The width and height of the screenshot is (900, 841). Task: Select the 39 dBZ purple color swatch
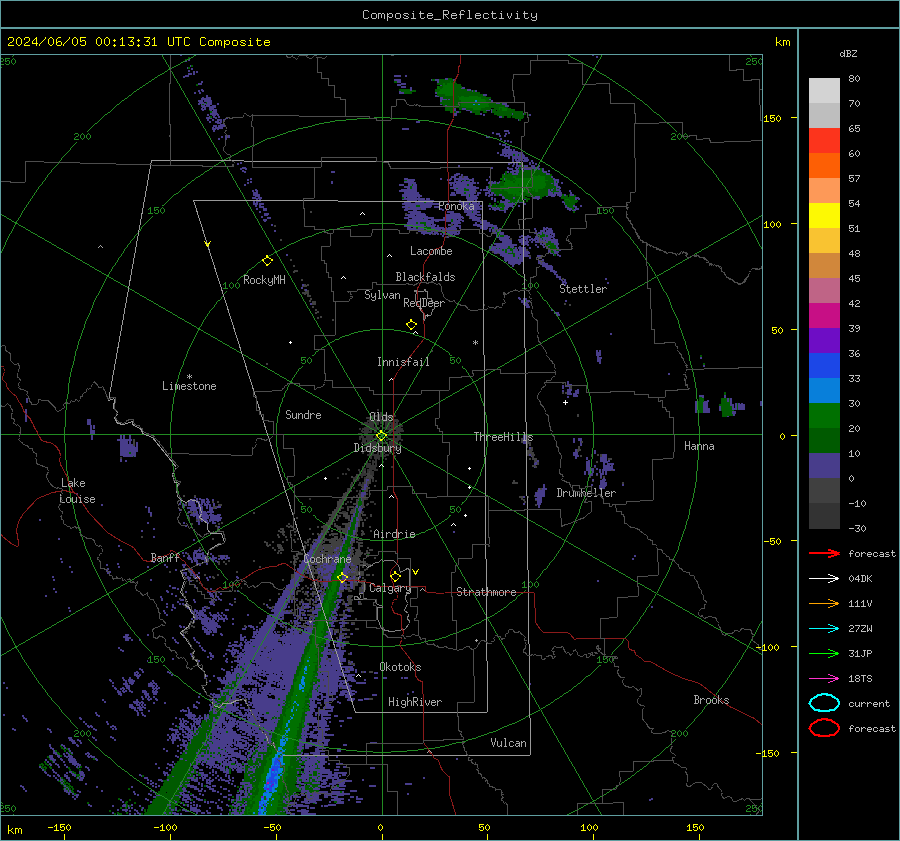pos(824,340)
